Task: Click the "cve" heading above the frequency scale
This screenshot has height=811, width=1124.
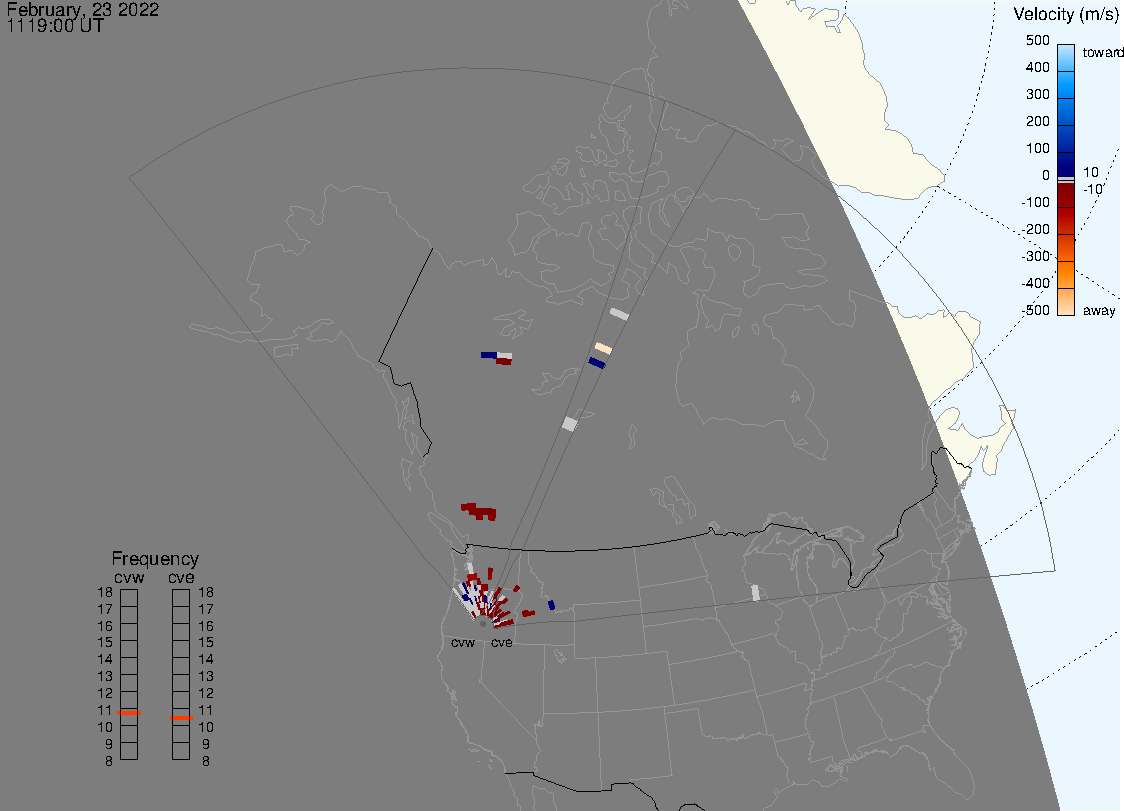Action: click(181, 578)
